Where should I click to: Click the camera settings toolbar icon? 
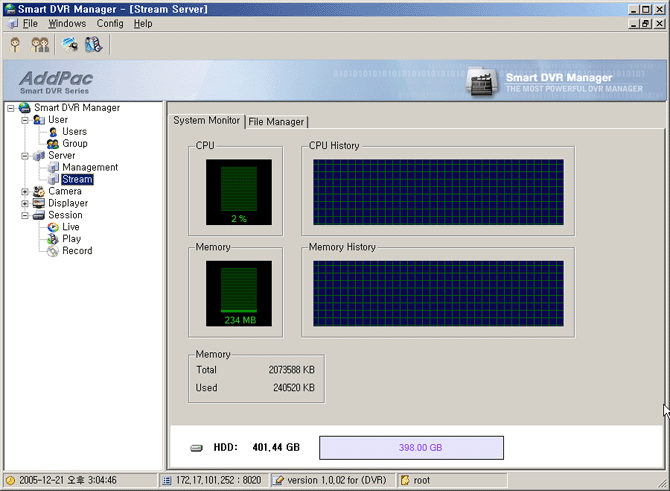(x=70, y=44)
